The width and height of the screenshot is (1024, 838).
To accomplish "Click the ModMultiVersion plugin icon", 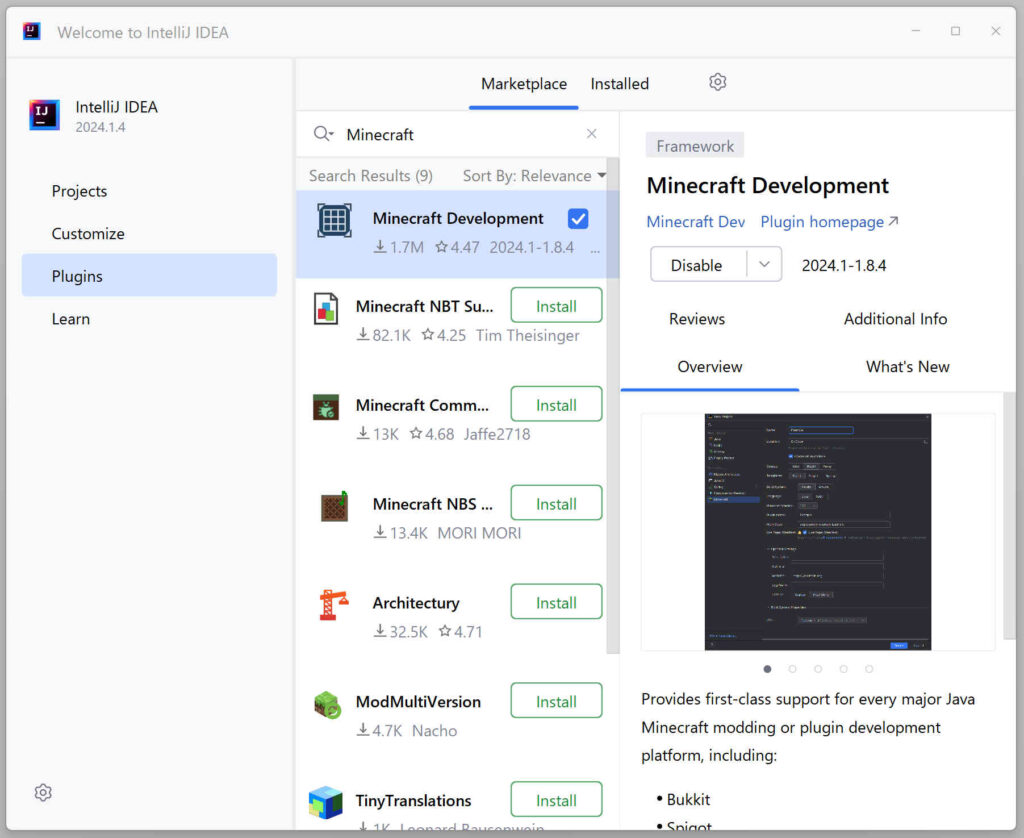I will coord(327,704).
